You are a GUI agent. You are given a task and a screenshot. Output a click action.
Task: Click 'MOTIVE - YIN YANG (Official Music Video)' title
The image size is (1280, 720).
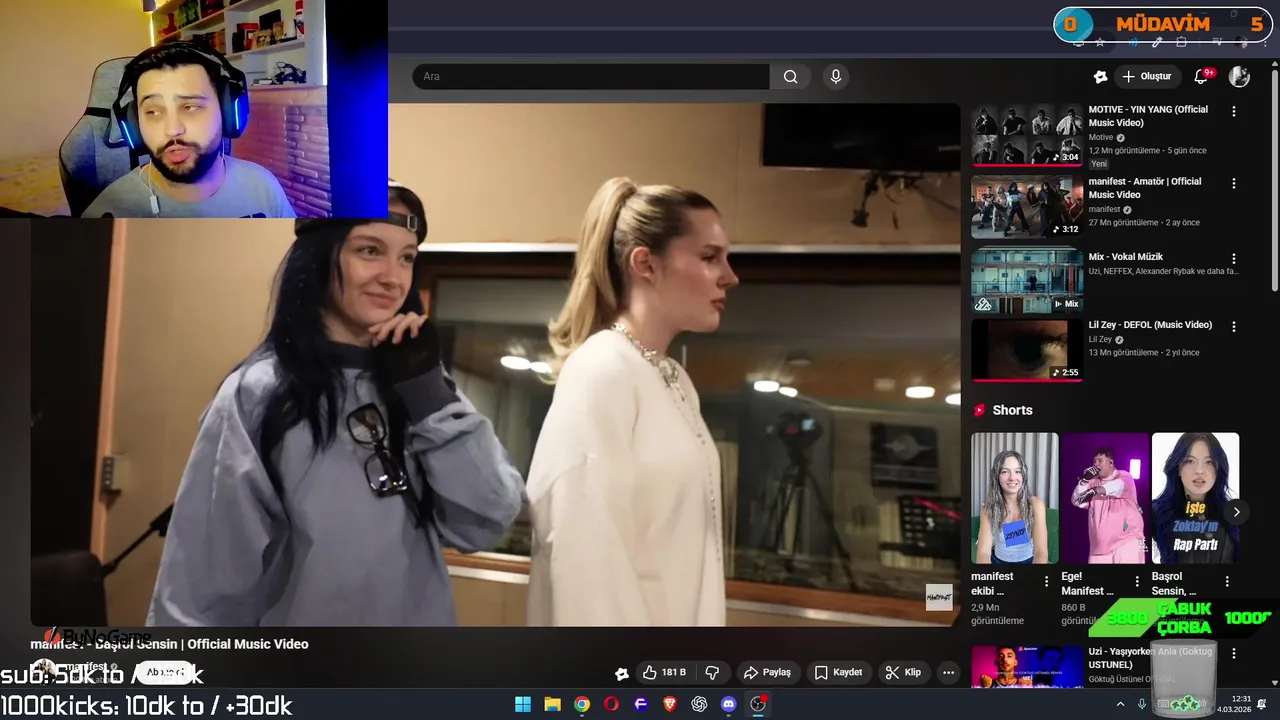tap(1148, 116)
